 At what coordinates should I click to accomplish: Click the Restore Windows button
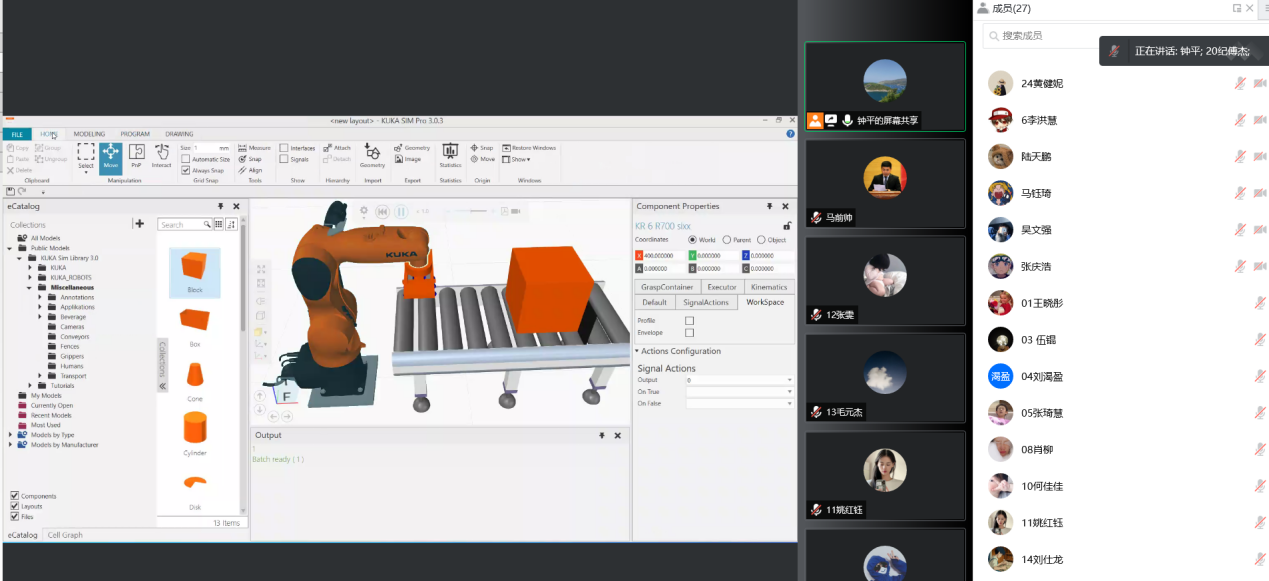click(x=529, y=148)
